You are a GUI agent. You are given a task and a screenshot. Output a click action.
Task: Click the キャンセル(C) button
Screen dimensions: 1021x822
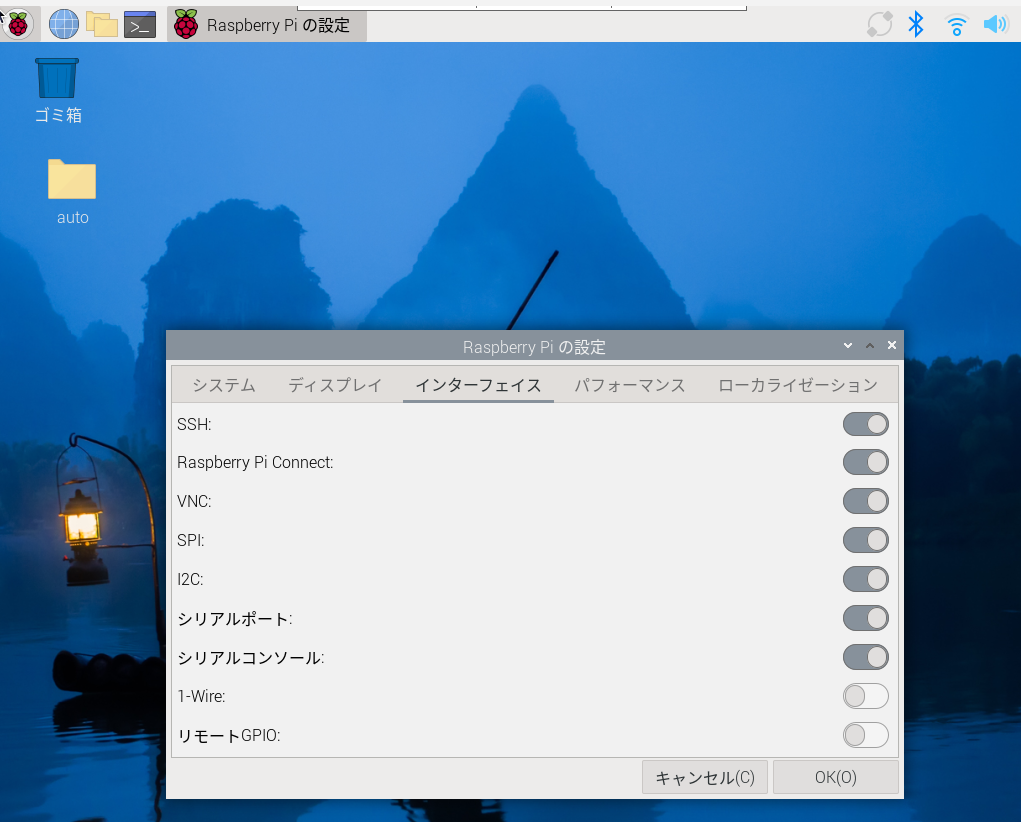pyautogui.click(x=704, y=777)
